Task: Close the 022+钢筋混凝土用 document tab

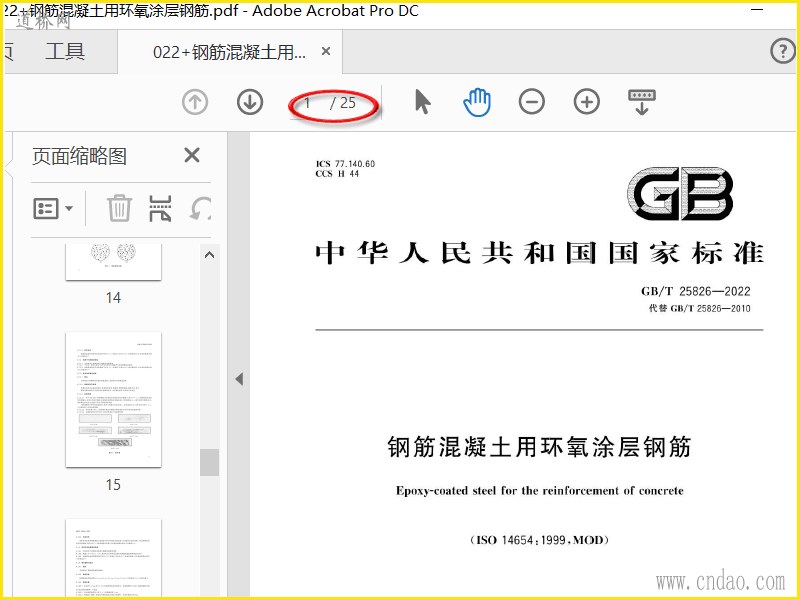Action: (x=326, y=51)
